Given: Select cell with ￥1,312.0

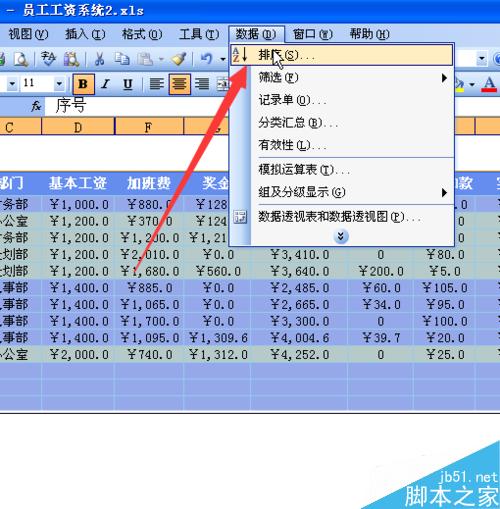Looking at the screenshot, I should coord(217,354).
